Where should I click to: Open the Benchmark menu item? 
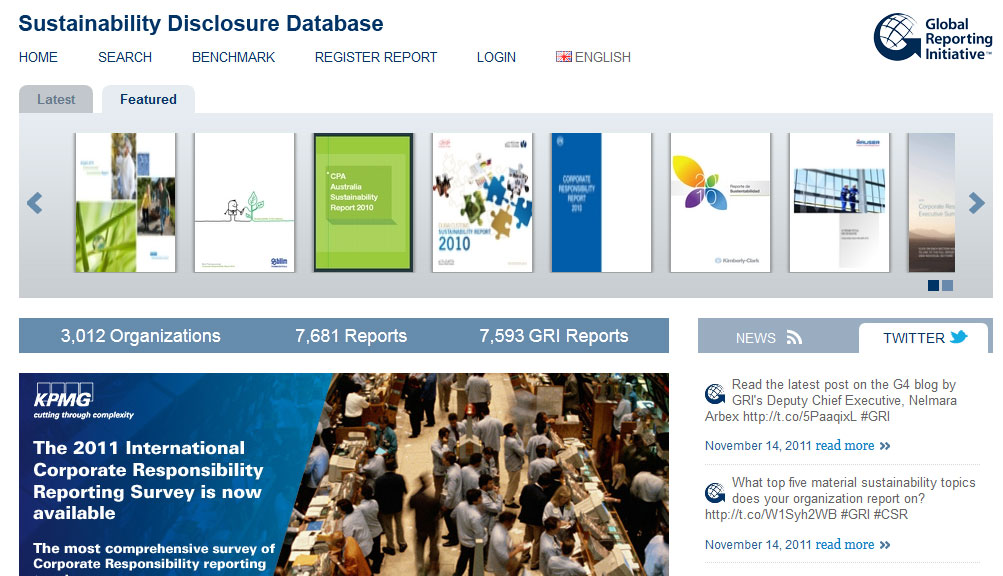[233, 57]
